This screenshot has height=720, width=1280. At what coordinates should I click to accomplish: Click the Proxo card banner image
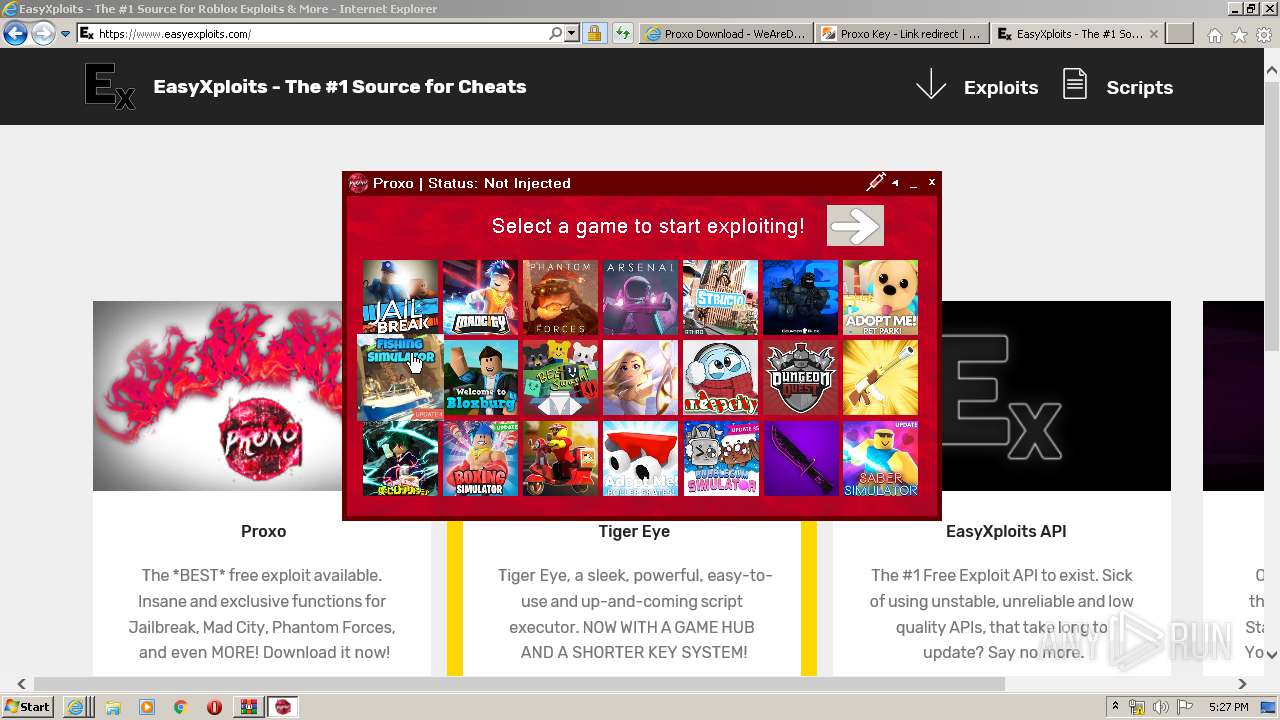tap(217, 396)
